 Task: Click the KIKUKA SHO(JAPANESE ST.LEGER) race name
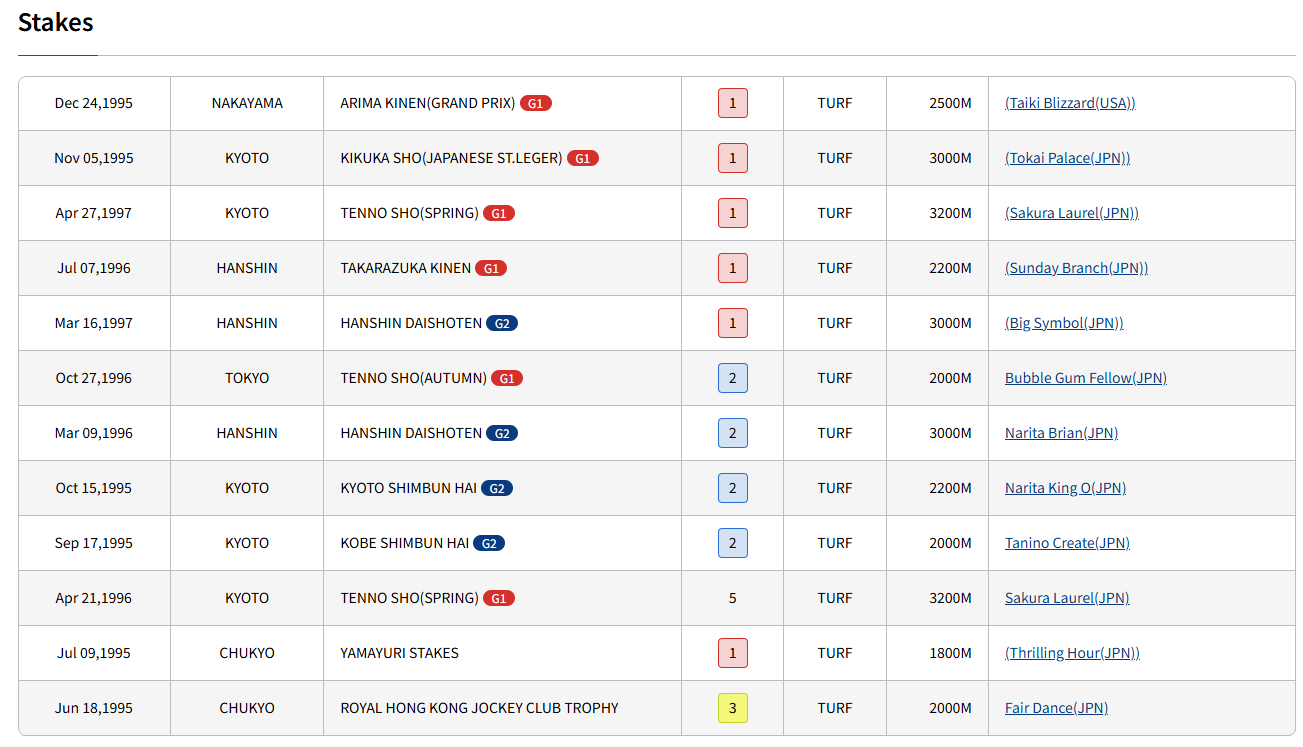451,158
